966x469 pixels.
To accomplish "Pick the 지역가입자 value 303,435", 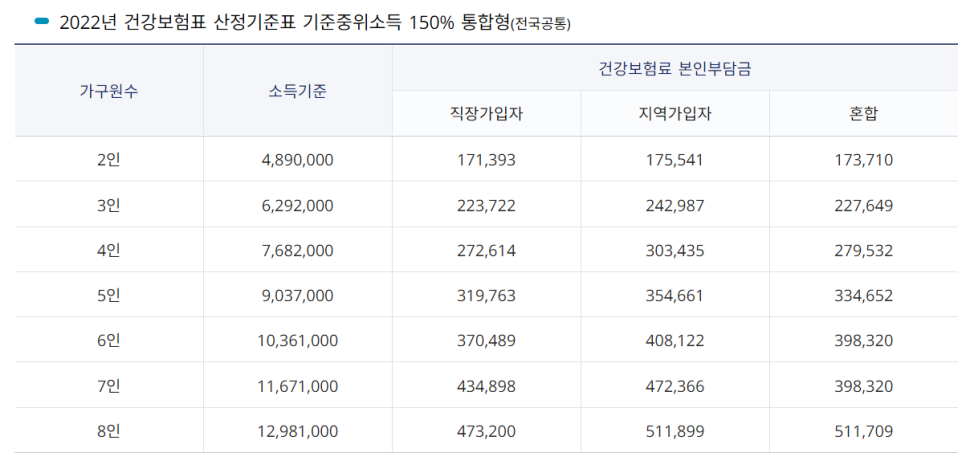I will click(x=675, y=251).
